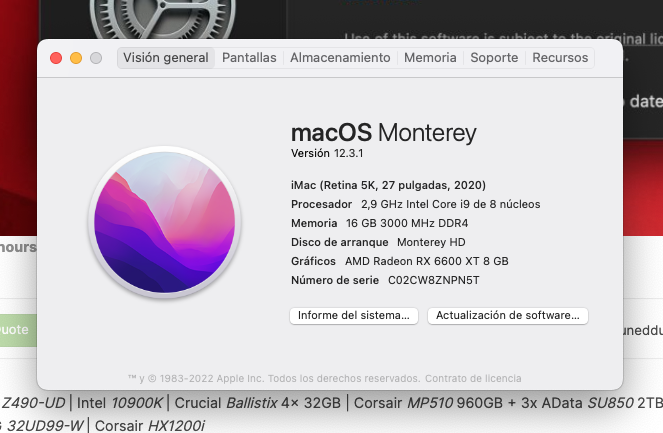Click graphics value AMD Radeon RX 6600 XT
This screenshot has width=663, height=433.
[427, 261]
